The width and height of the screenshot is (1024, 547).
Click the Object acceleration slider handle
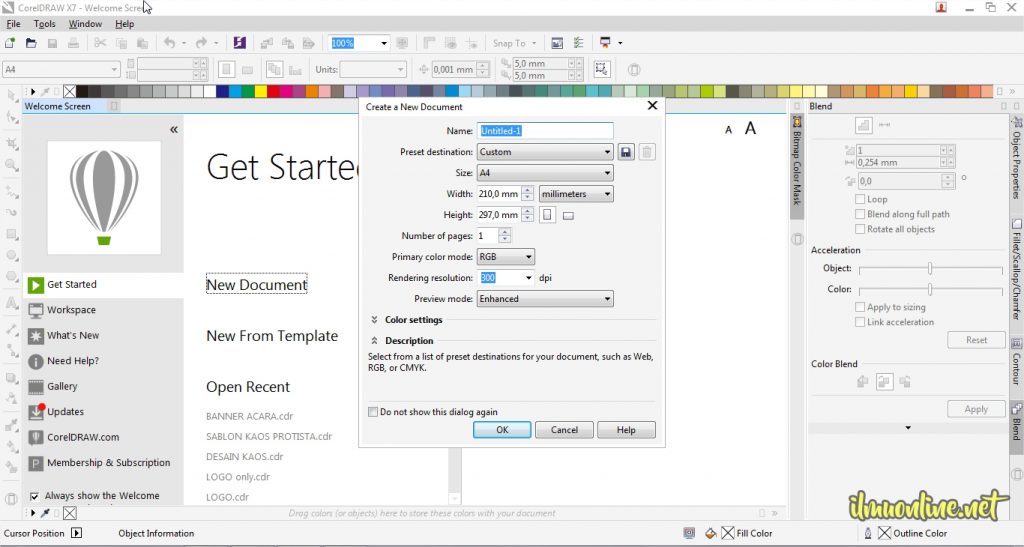930,269
